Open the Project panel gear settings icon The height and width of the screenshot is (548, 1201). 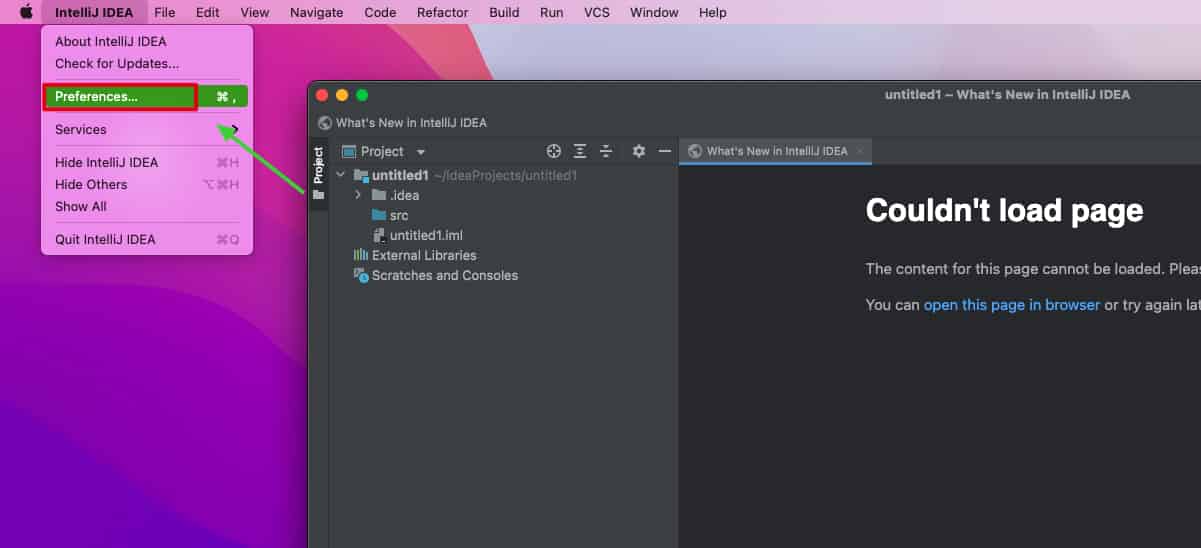pyautogui.click(x=639, y=151)
